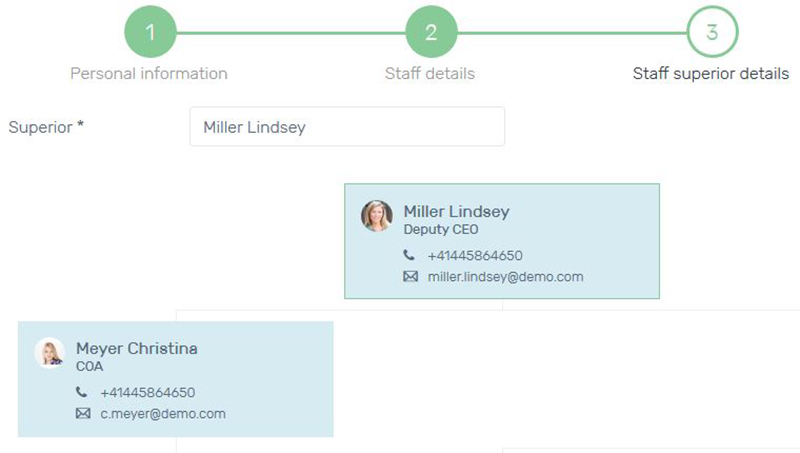Go to Personal information step label

pyautogui.click(x=149, y=73)
